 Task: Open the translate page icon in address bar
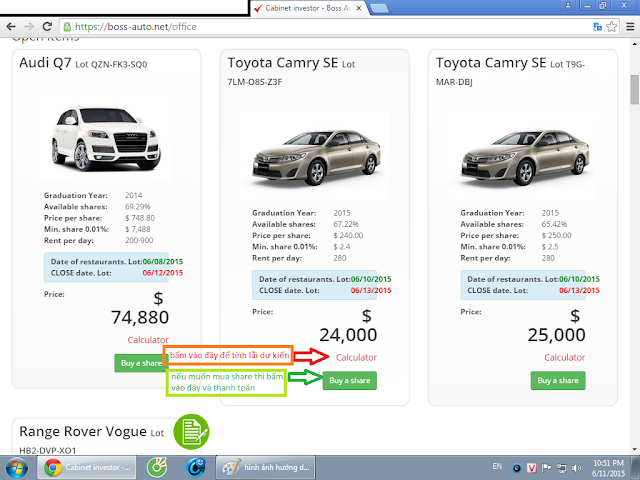point(598,27)
